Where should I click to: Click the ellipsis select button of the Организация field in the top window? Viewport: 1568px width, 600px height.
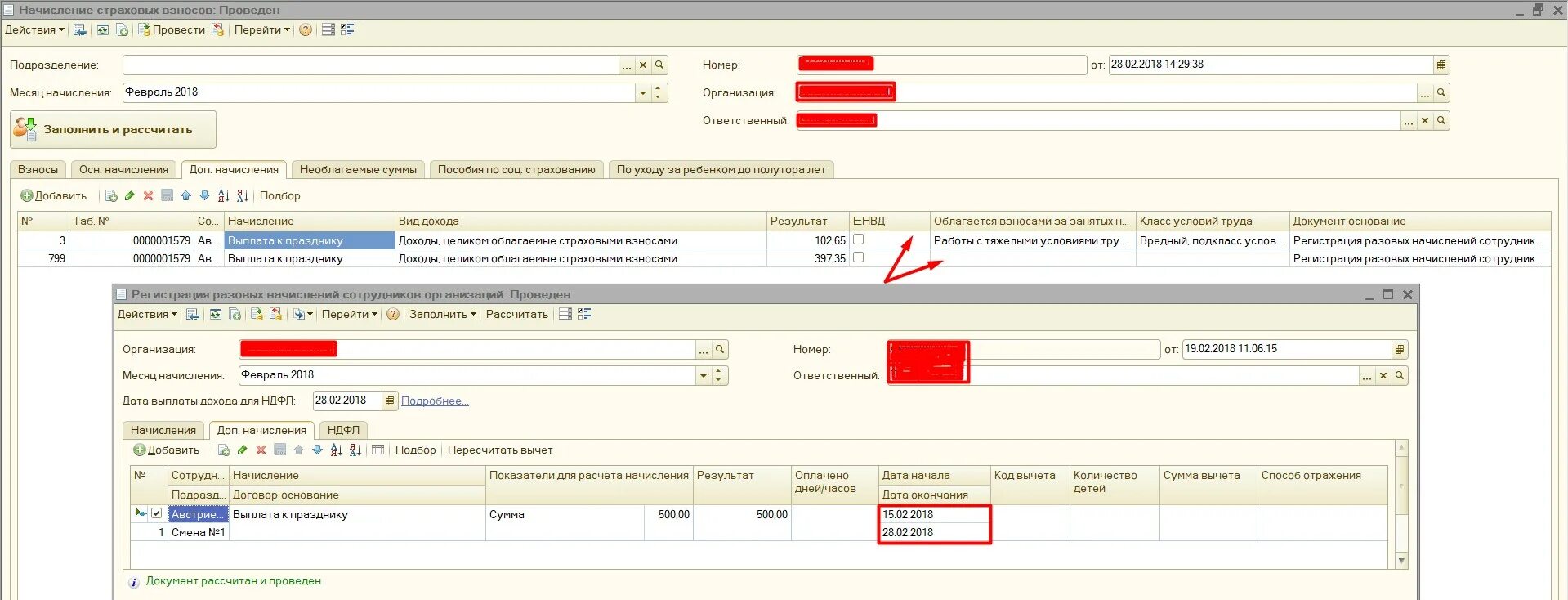coord(1425,93)
